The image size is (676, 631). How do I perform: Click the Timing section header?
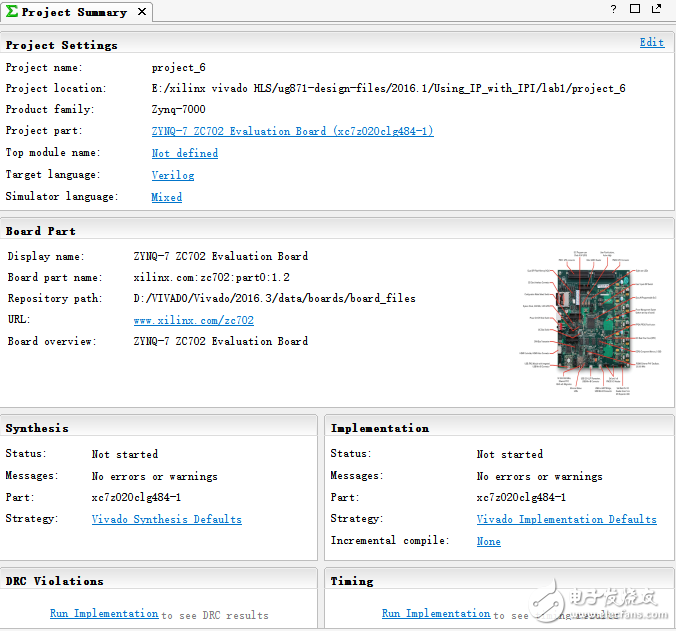(x=352, y=581)
